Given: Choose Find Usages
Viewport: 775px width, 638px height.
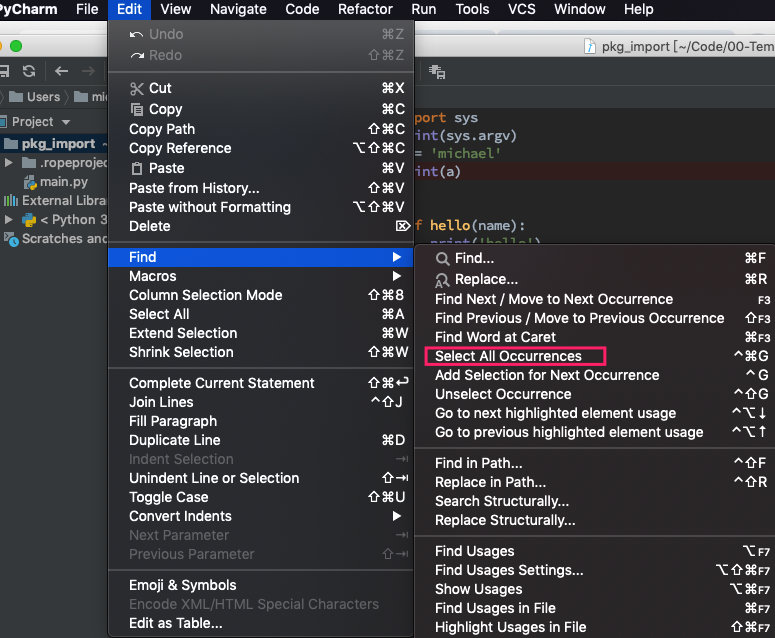Looking at the screenshot, I should click(594, 552).
